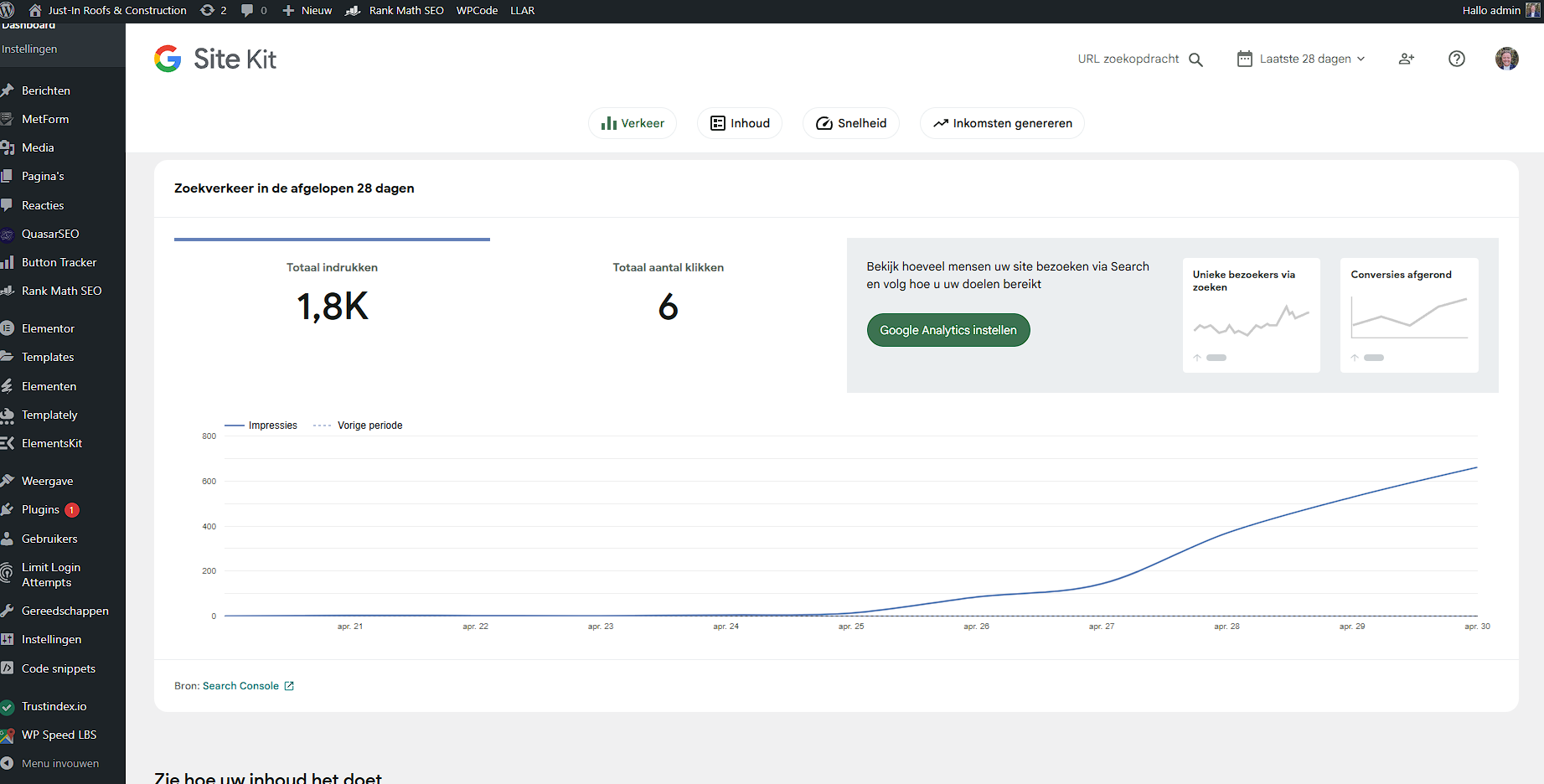1544x784 pixels.
Task: Open the comments bubble in admin bar
Action: 254,10
